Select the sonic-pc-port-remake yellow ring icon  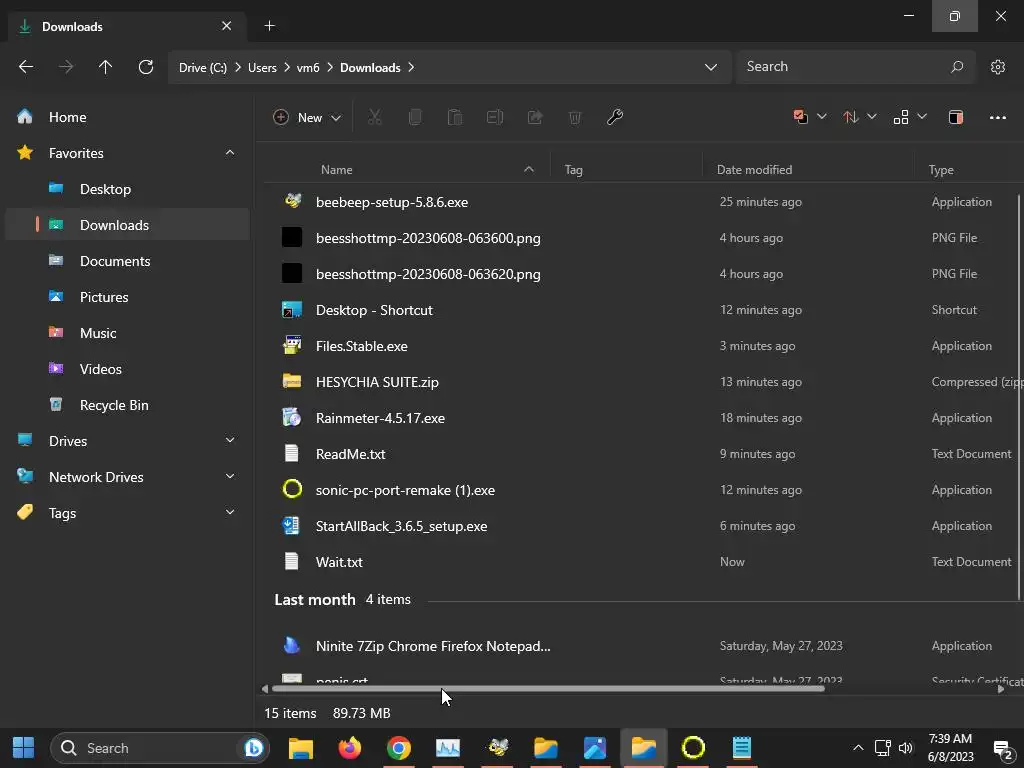292,488
